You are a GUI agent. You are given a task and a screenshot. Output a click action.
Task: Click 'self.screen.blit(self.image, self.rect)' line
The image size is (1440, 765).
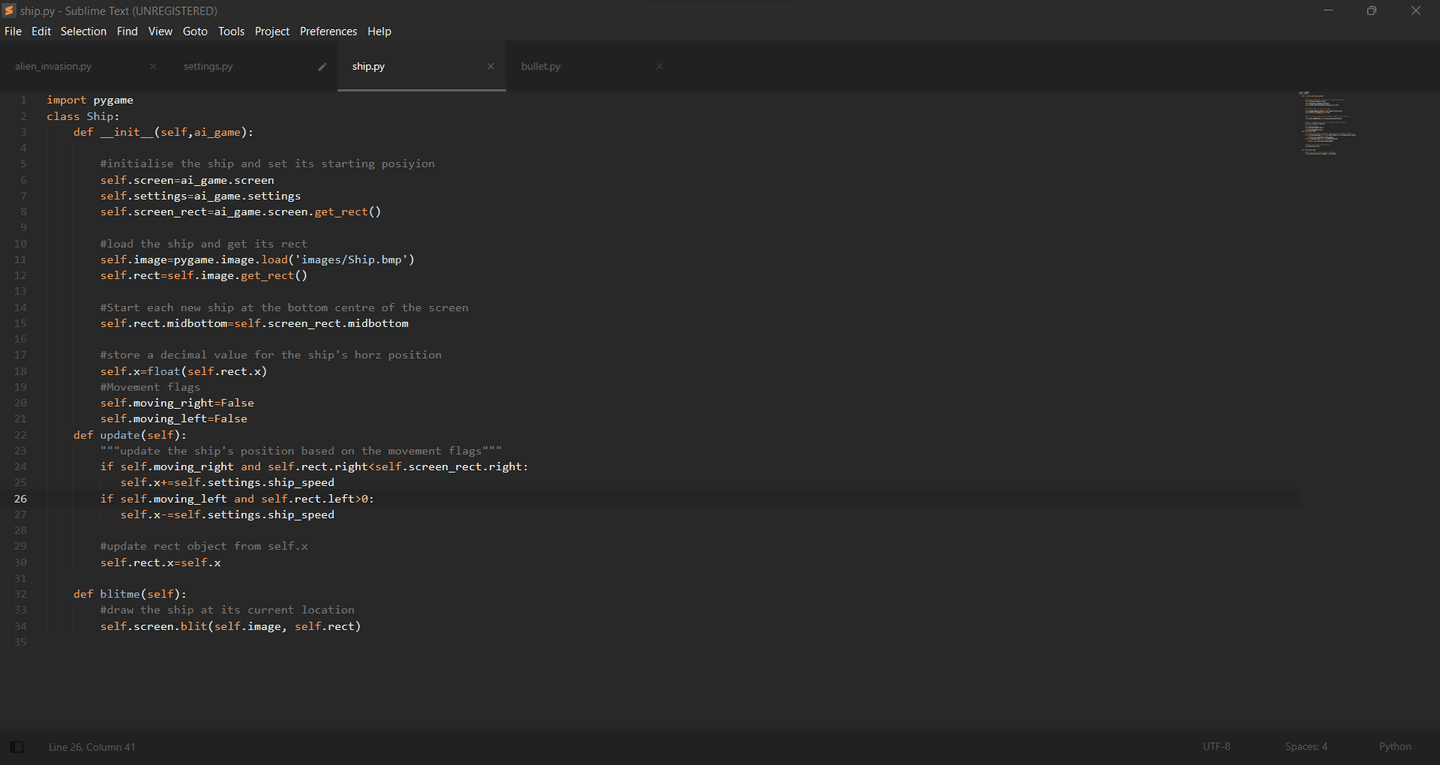(x=231, y=627)
